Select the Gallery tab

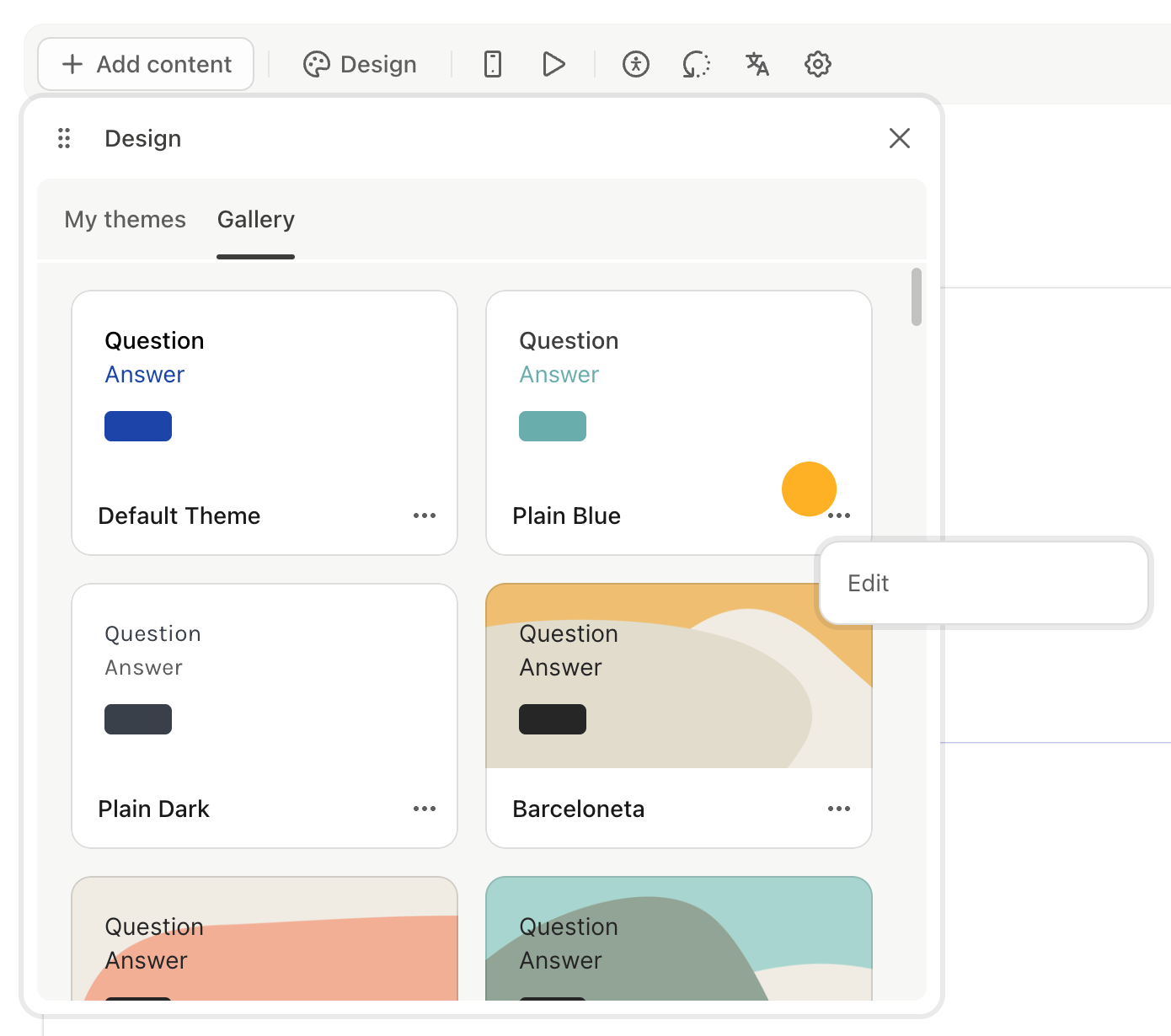pyautogui.click(x=256, y=220)
